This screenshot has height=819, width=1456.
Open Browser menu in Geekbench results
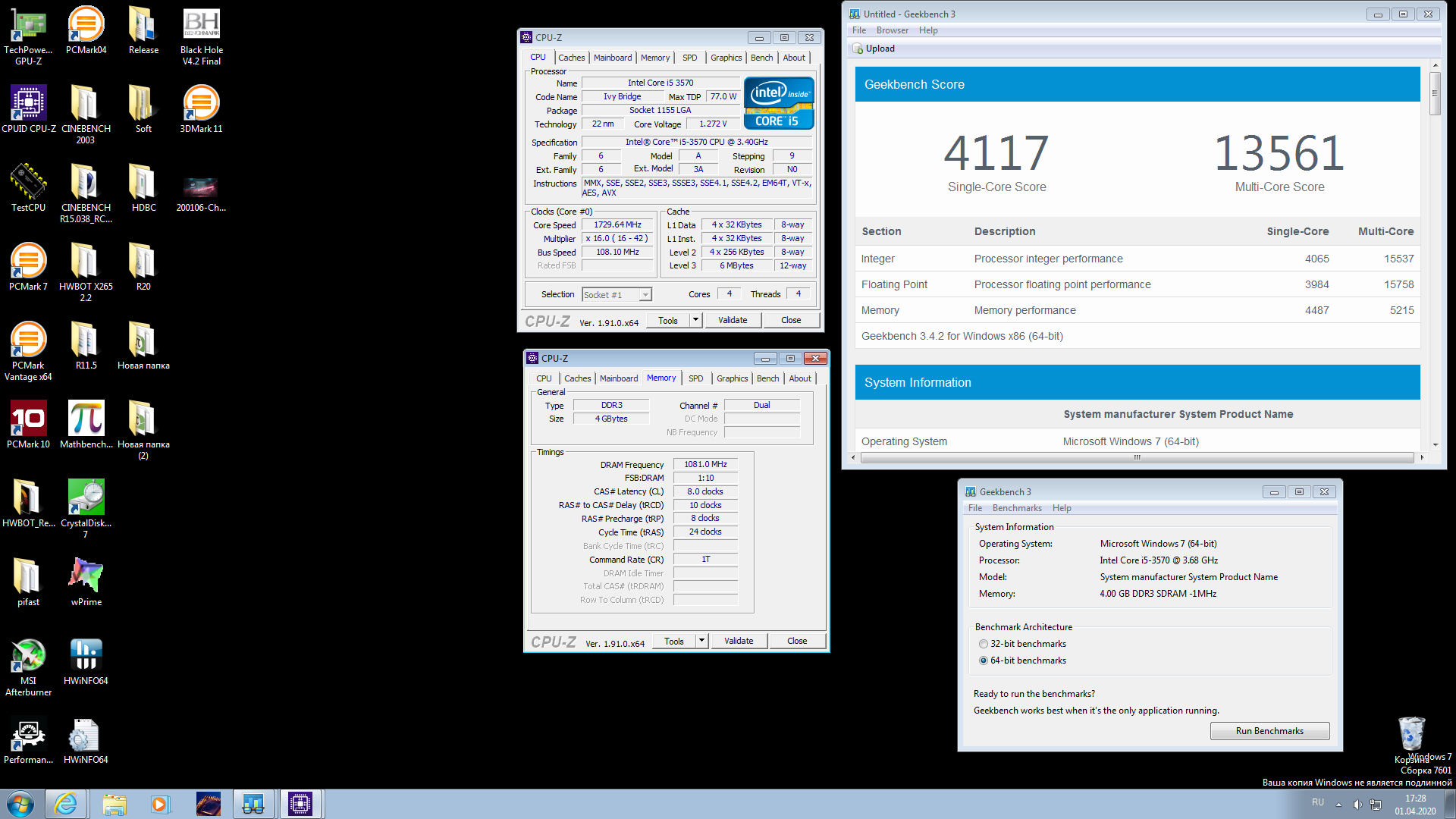click(x=892, y=30)
